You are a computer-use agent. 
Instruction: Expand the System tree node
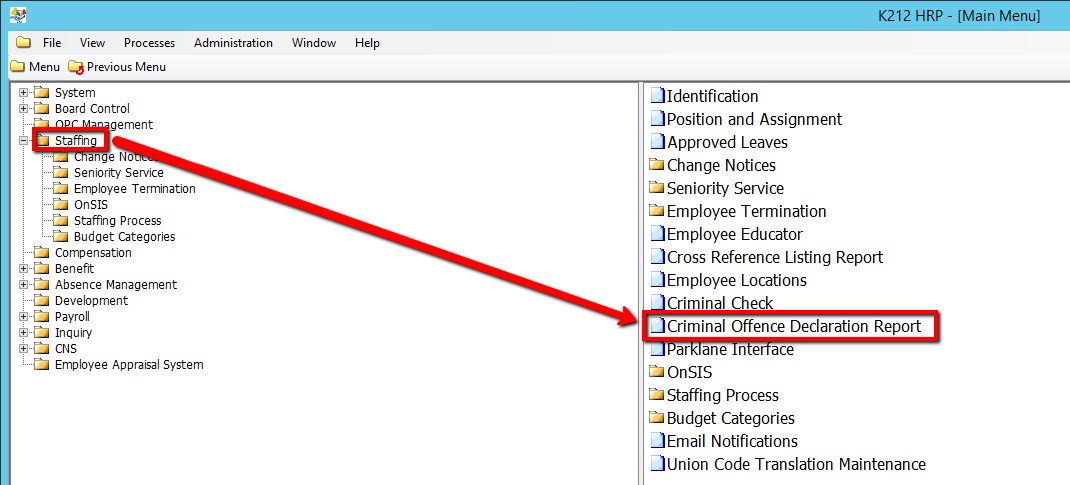(x=24, y=93)
